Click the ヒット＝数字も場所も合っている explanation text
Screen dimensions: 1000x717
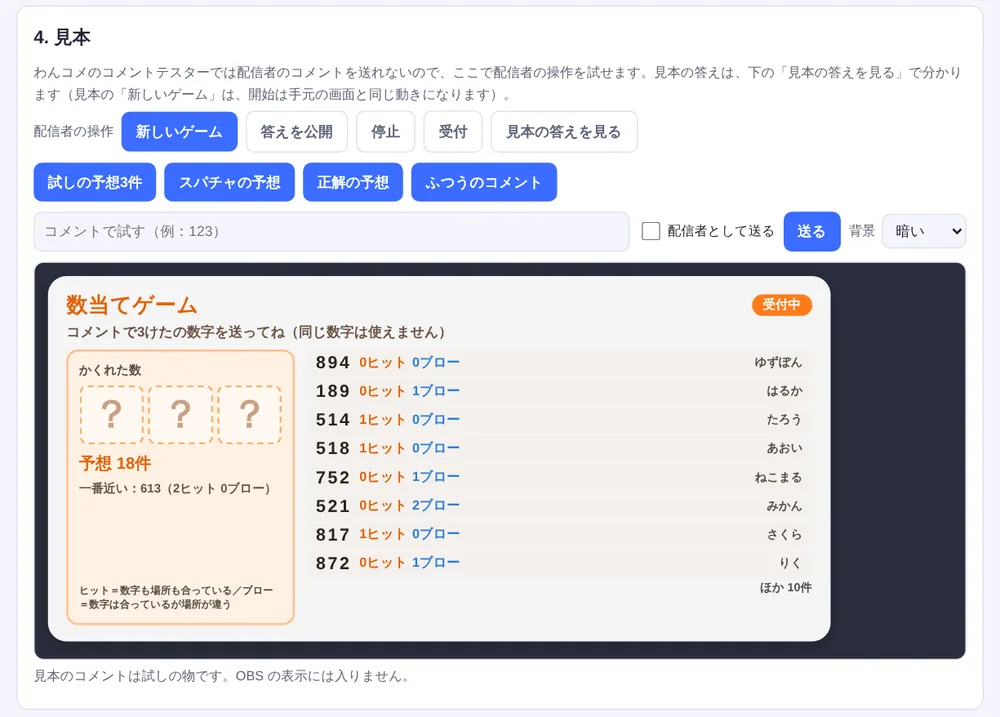[x=176, y=597]
